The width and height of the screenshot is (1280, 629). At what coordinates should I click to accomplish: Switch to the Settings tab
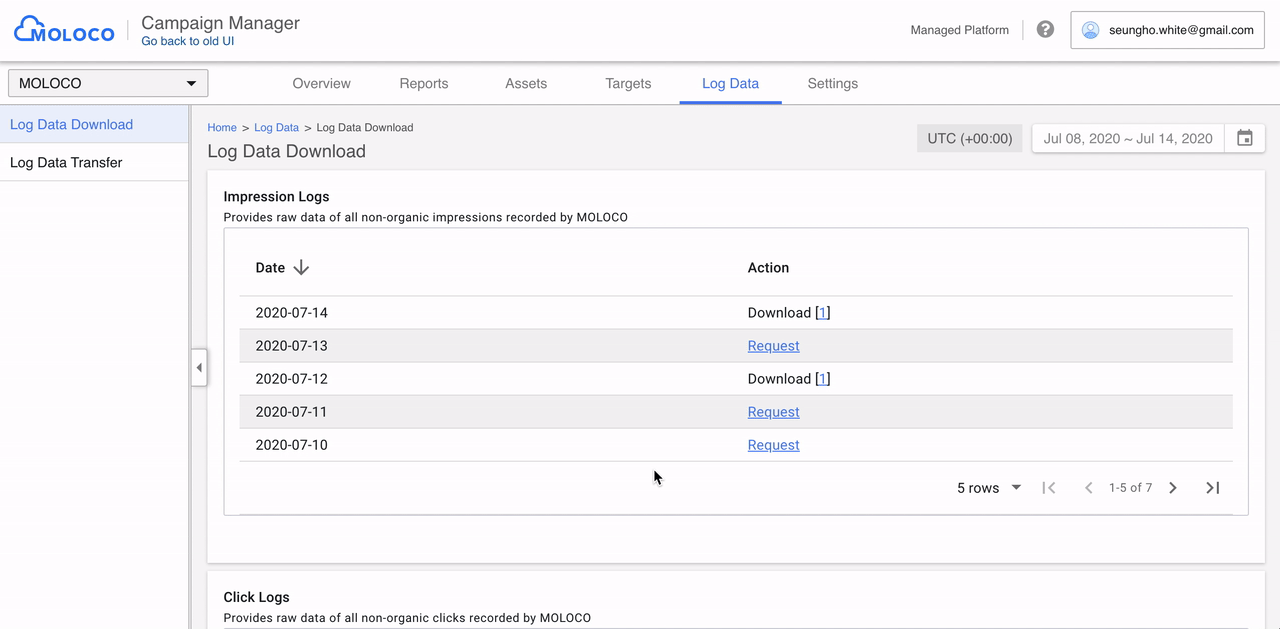(833, 84)
